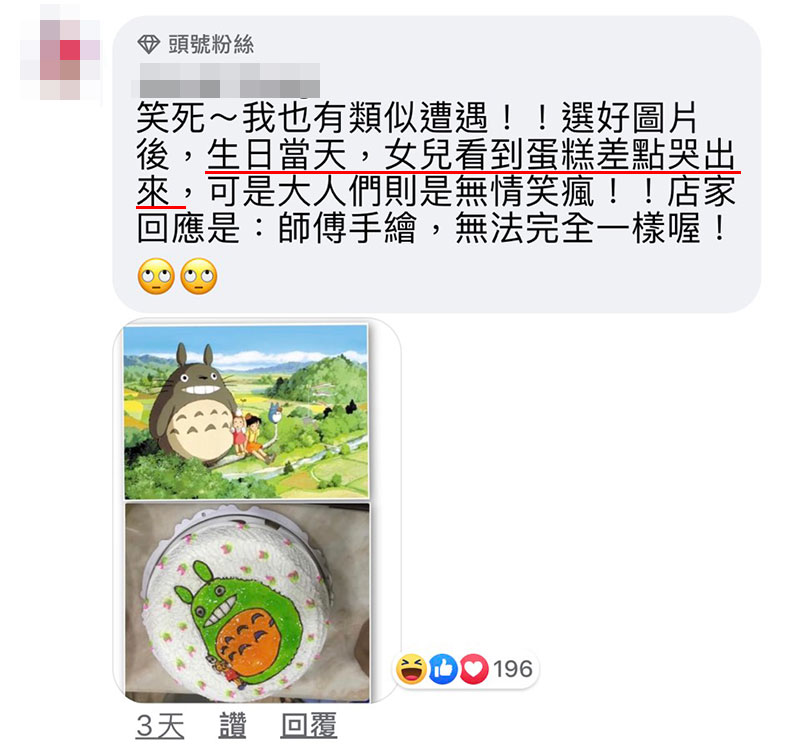
Task: Open the 196 reactions count
Action: click(x=513, y=669)
